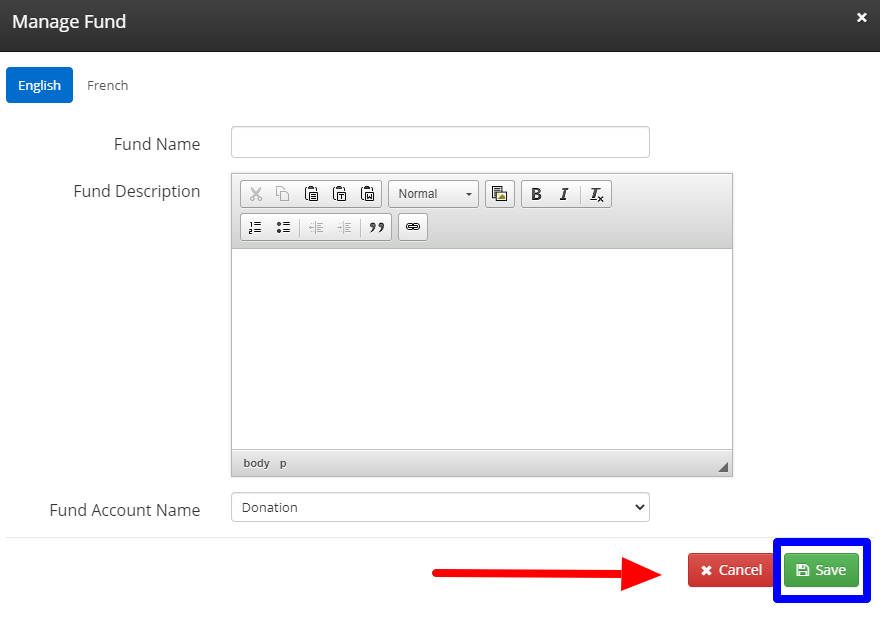Close the Manage Fund dialog
Screen dimensions: 880x624
pos(861,17)
